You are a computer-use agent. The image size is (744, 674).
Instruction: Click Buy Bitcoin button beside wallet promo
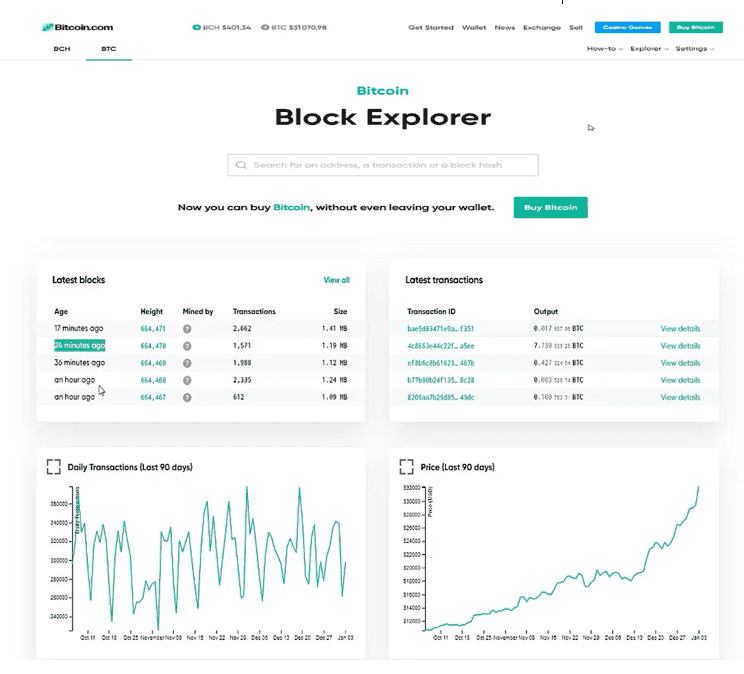point(550,207)
